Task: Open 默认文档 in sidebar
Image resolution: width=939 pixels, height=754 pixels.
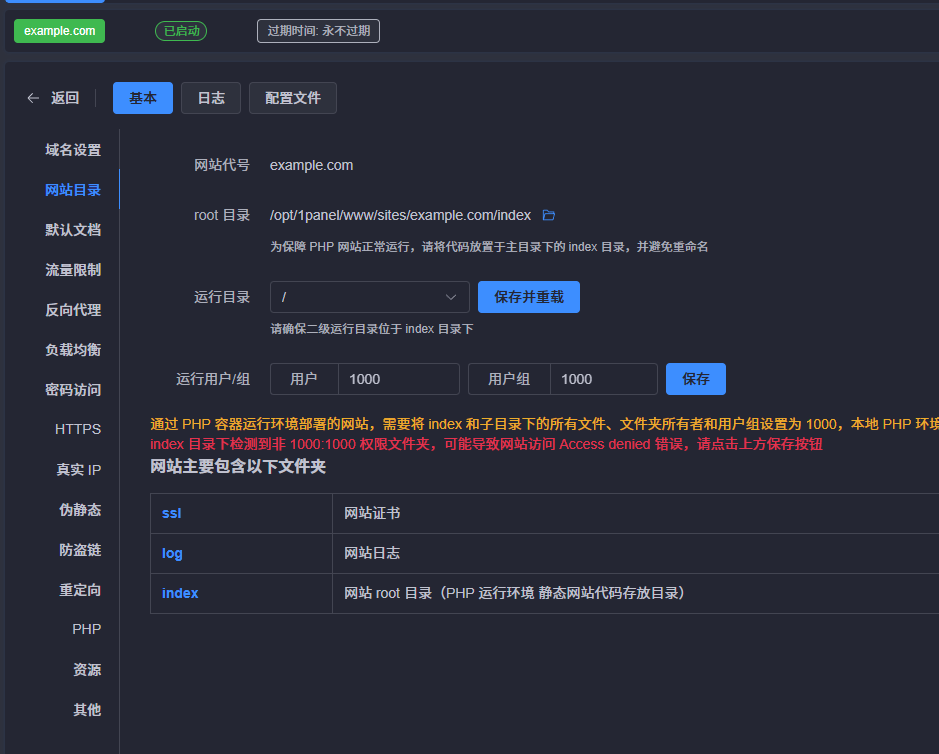Action: tap(73, 230)
